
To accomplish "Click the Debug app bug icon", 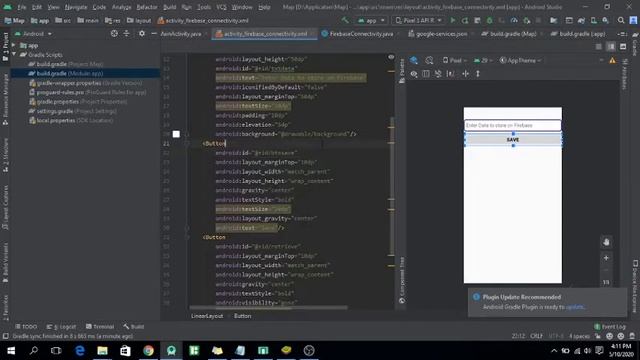I will click(489, 20).
